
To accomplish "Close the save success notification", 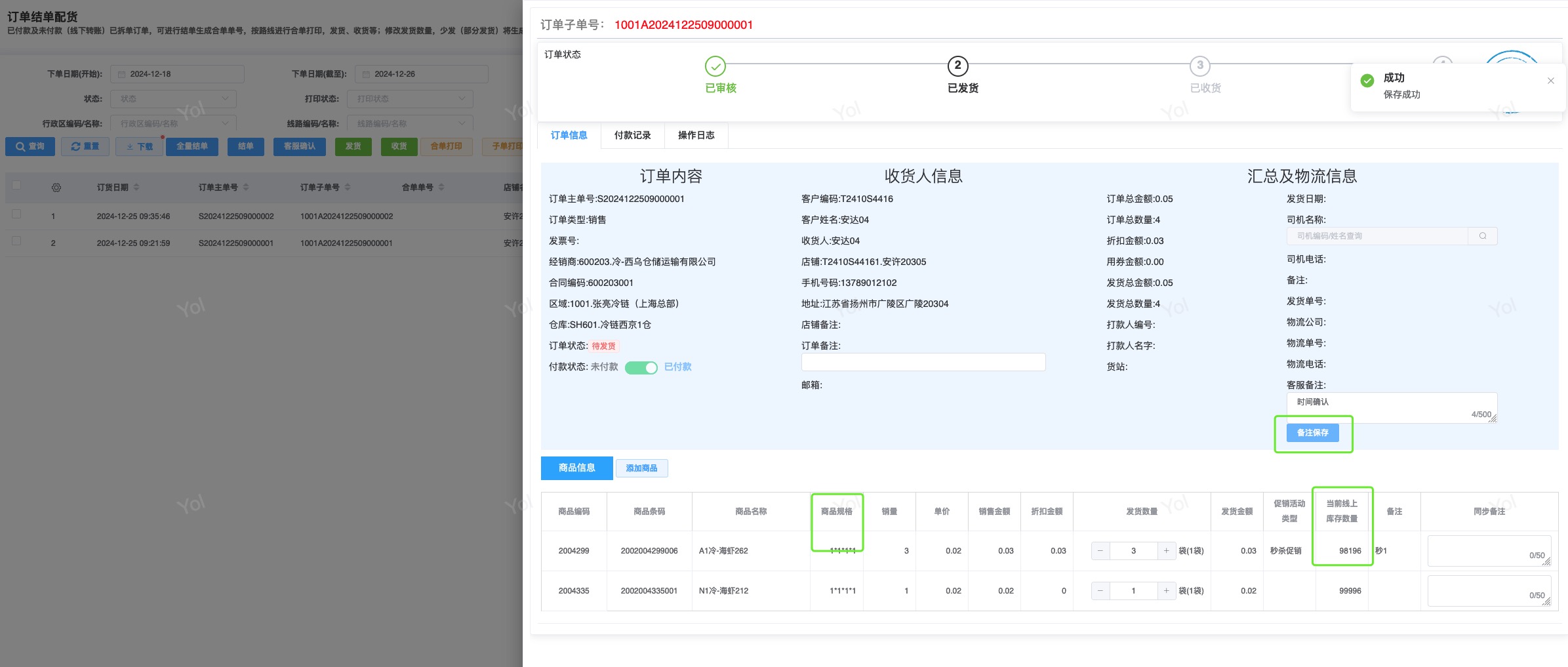I will 1550,81.
